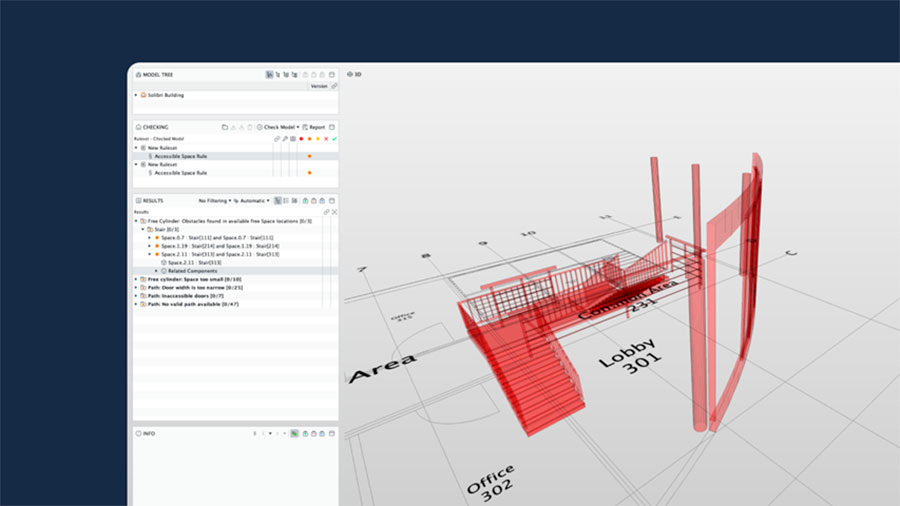Collapse the Solibri Building tree node
900x506 pixels.
click(136, 95)
